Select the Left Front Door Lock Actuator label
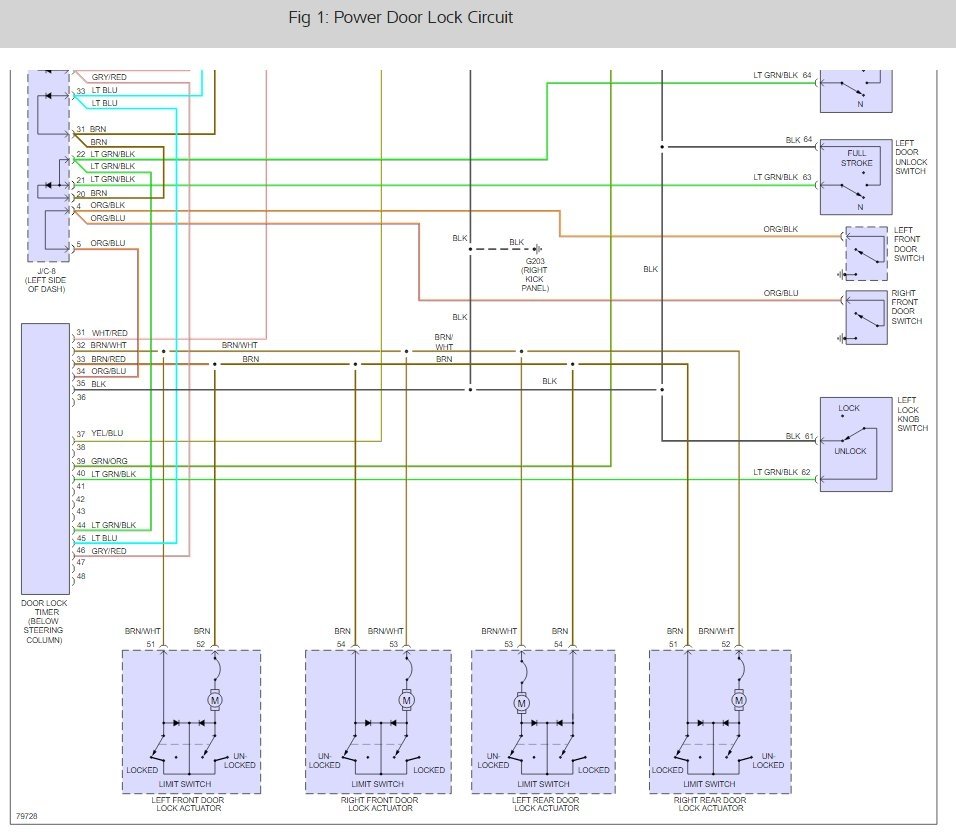956x836 pixels. click(188, 804)
